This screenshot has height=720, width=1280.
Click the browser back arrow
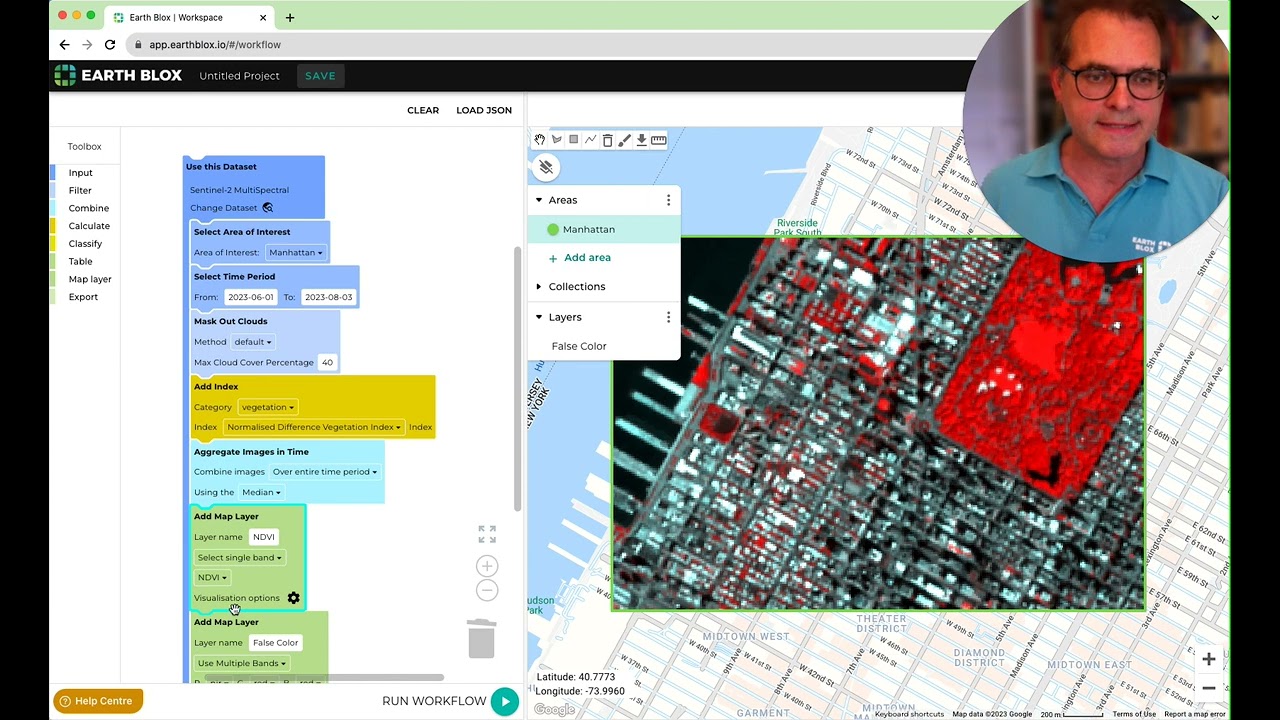click(x=64, y=45)
